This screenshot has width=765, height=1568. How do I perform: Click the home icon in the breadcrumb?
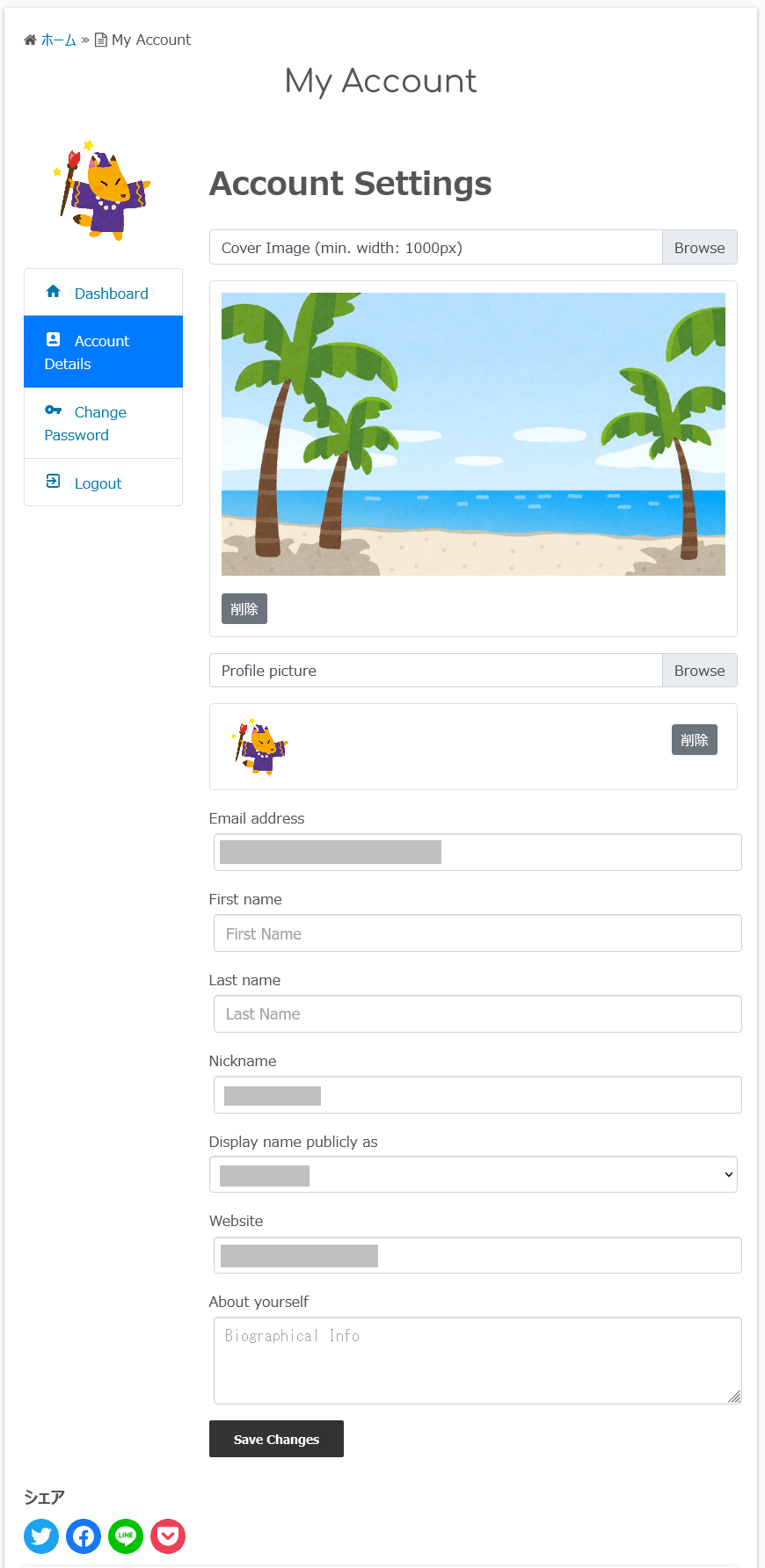(30, 40)
